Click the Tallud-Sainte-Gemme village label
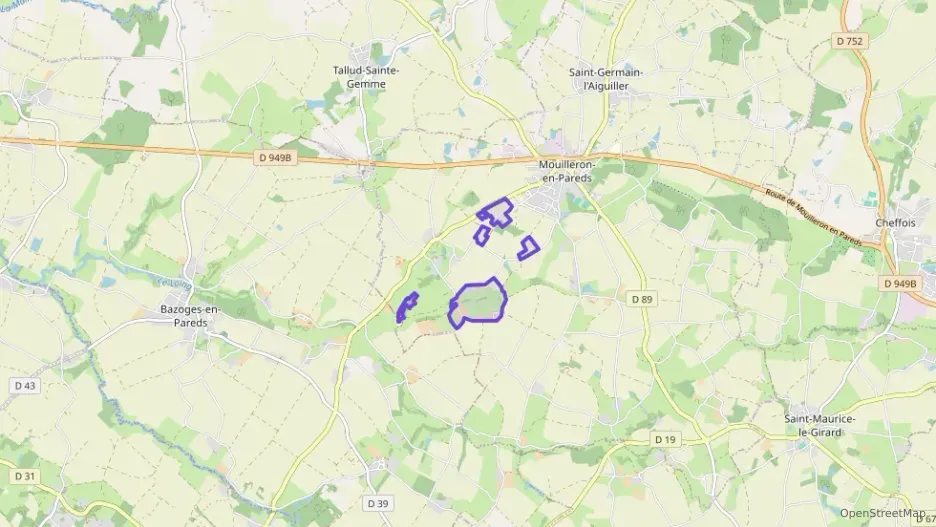 pos(366,77)
